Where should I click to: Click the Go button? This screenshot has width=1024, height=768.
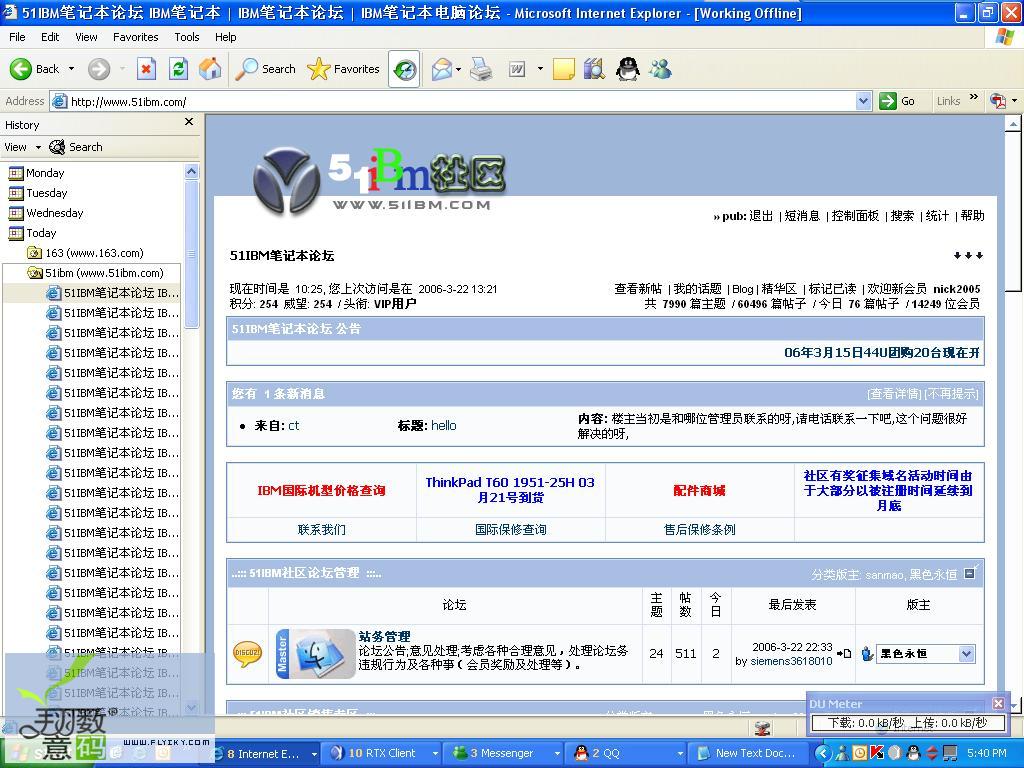[897, 101]
